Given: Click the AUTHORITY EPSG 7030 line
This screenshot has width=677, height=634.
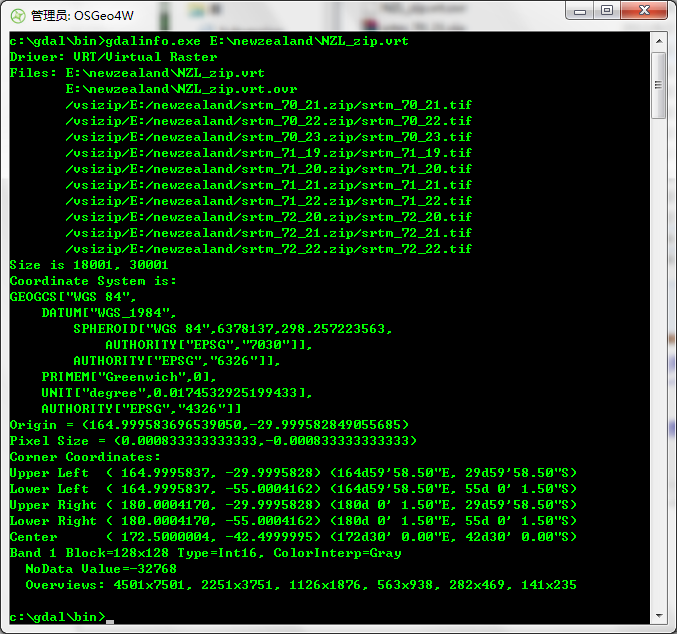Looking at the screenshot, I should (209, 345).
